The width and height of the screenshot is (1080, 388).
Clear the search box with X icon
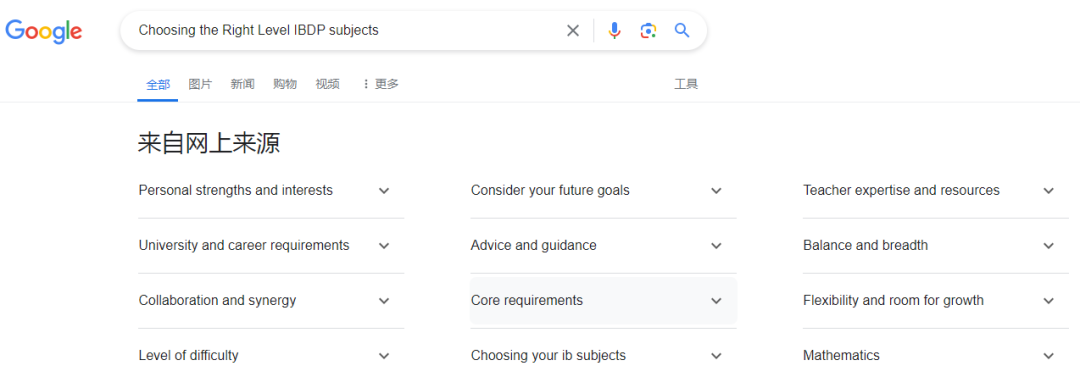[x=573, y=30]
